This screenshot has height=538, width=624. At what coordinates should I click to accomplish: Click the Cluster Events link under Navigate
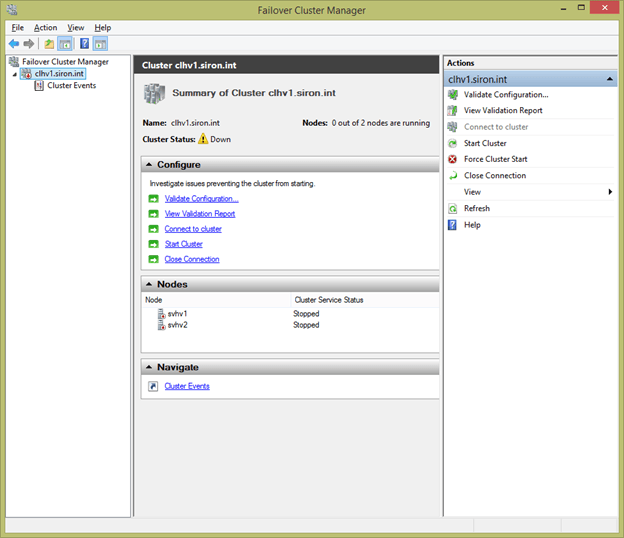click(187, 386)
